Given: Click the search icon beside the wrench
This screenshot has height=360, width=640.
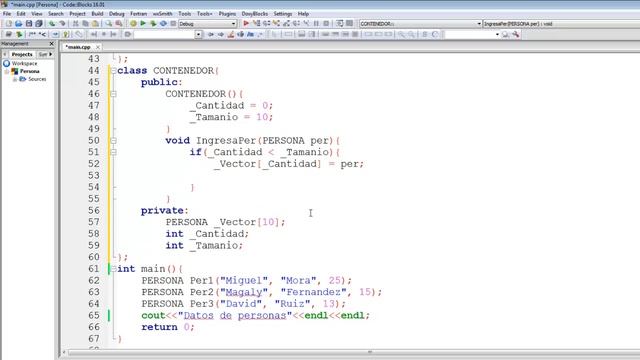Looking at the screenshot, I should click(x=506, y=35).
